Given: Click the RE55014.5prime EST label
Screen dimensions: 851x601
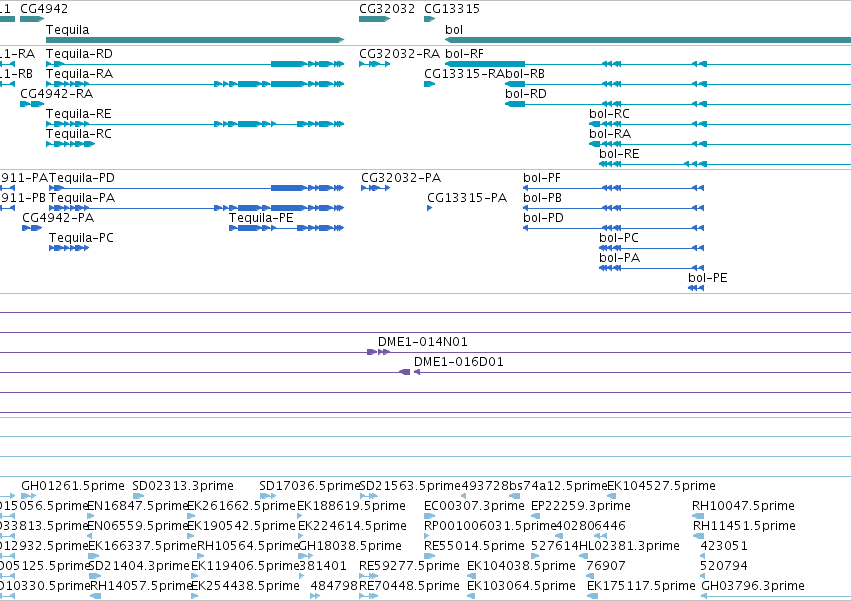Looking at the screenshot, I should coord(474,546).
